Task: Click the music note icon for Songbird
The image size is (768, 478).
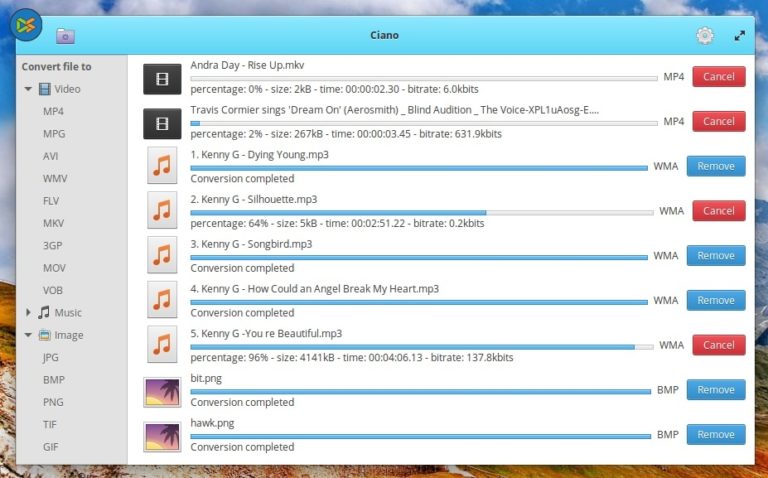Action: 162,255
